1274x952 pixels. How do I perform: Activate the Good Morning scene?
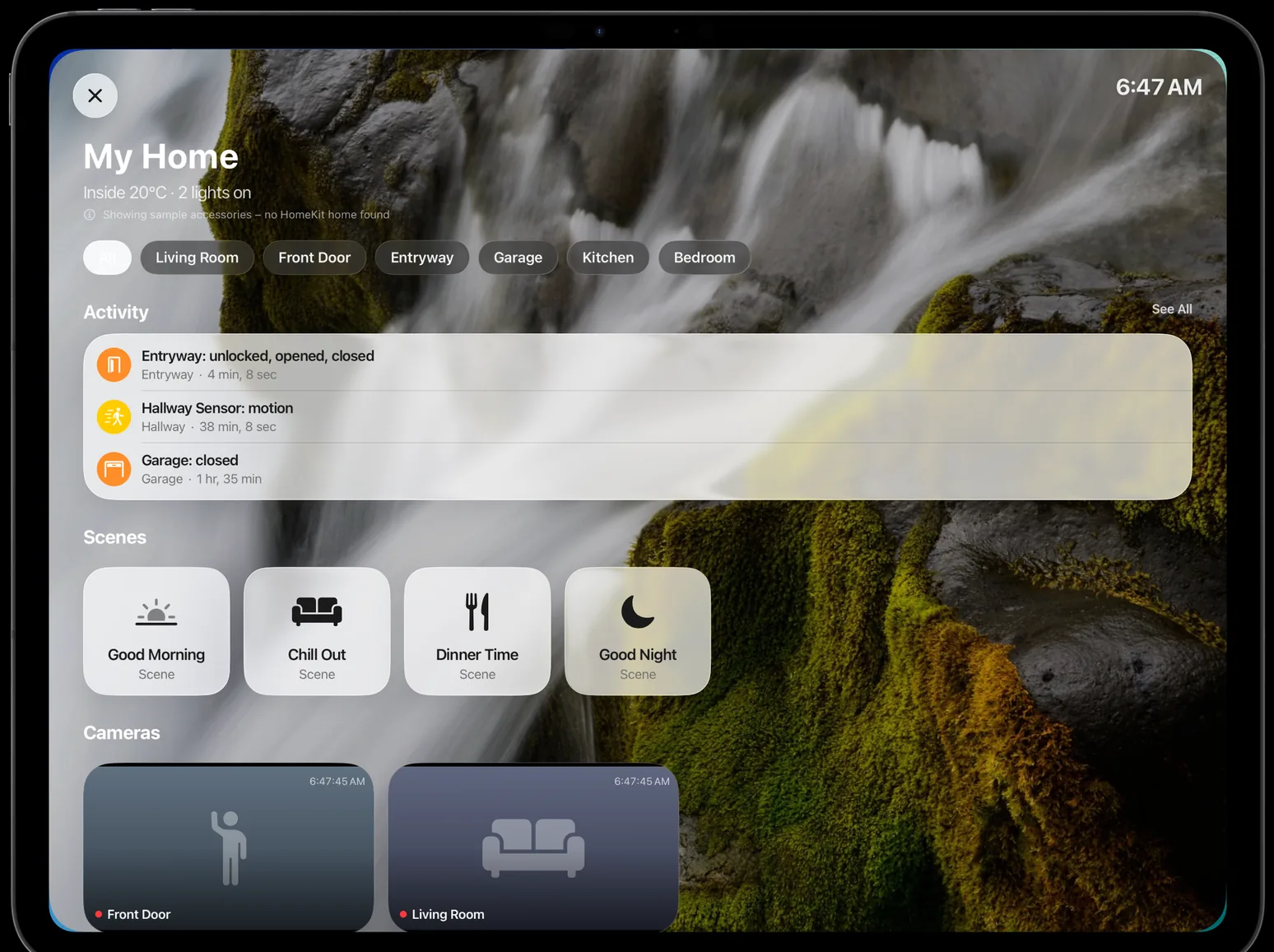point(156,631)
